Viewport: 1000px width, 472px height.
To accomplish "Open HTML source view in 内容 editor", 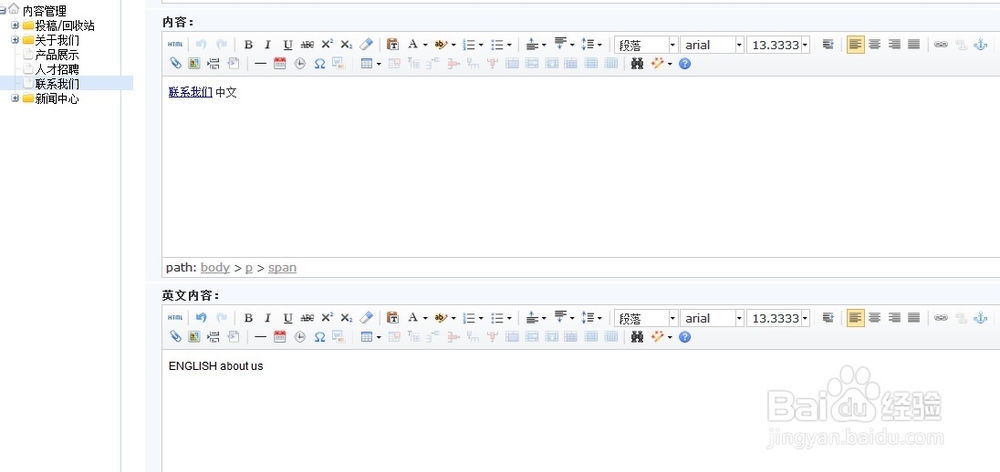I will tap(175, 45).
